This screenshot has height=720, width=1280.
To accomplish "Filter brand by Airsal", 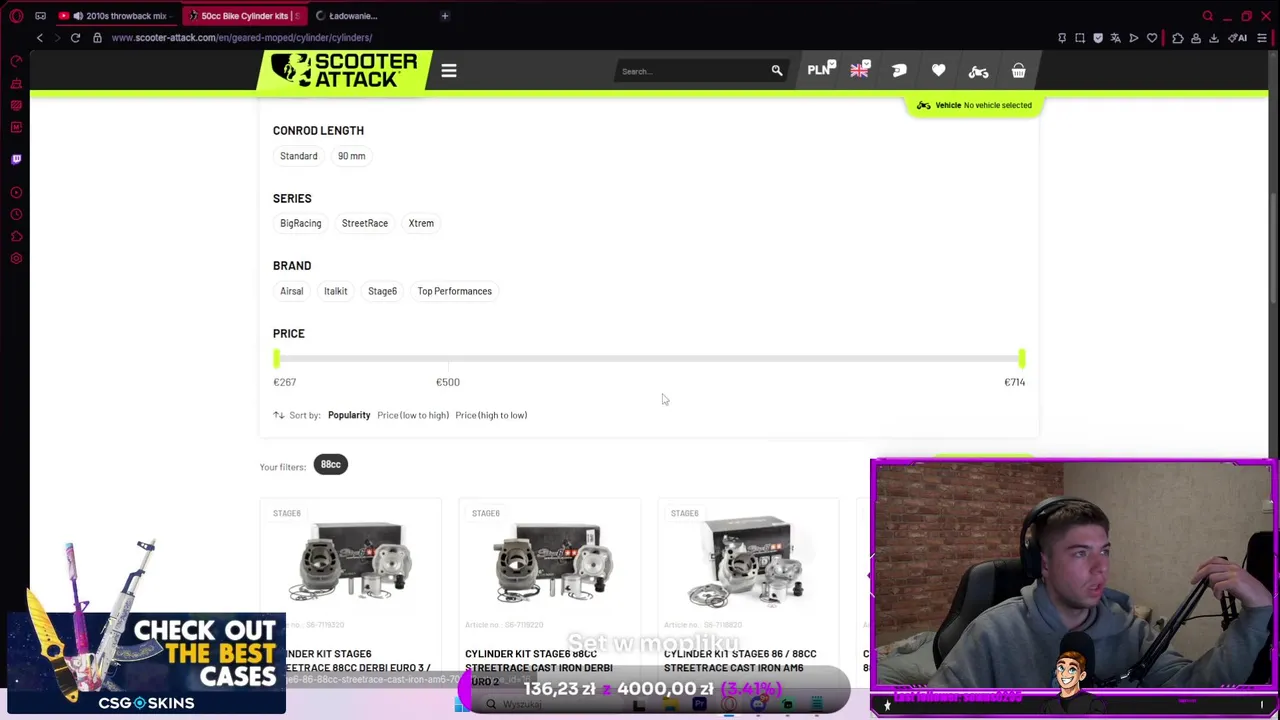I will coord(291,291).
